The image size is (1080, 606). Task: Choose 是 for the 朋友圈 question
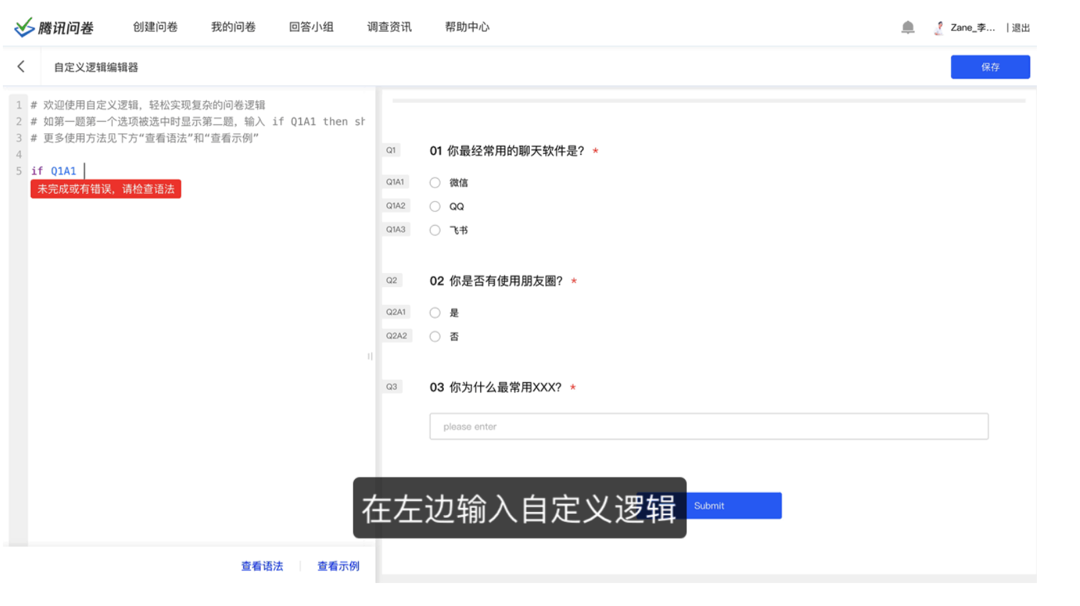(435, 312)
